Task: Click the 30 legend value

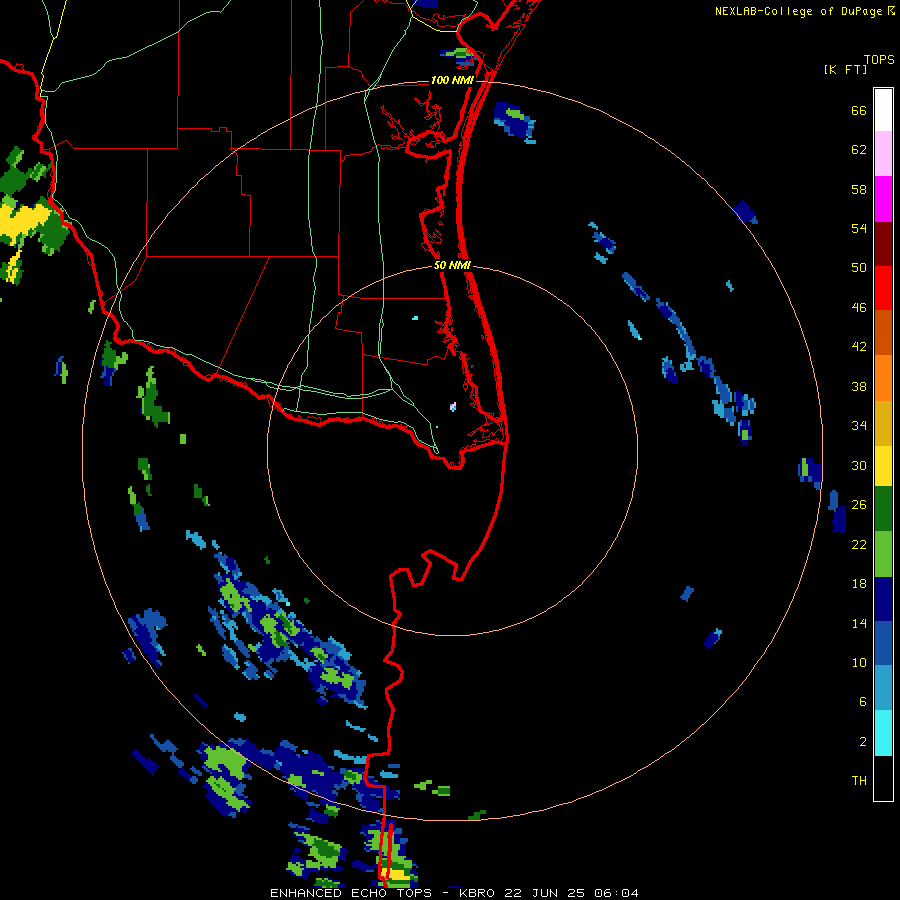Action: pos(859,465)
